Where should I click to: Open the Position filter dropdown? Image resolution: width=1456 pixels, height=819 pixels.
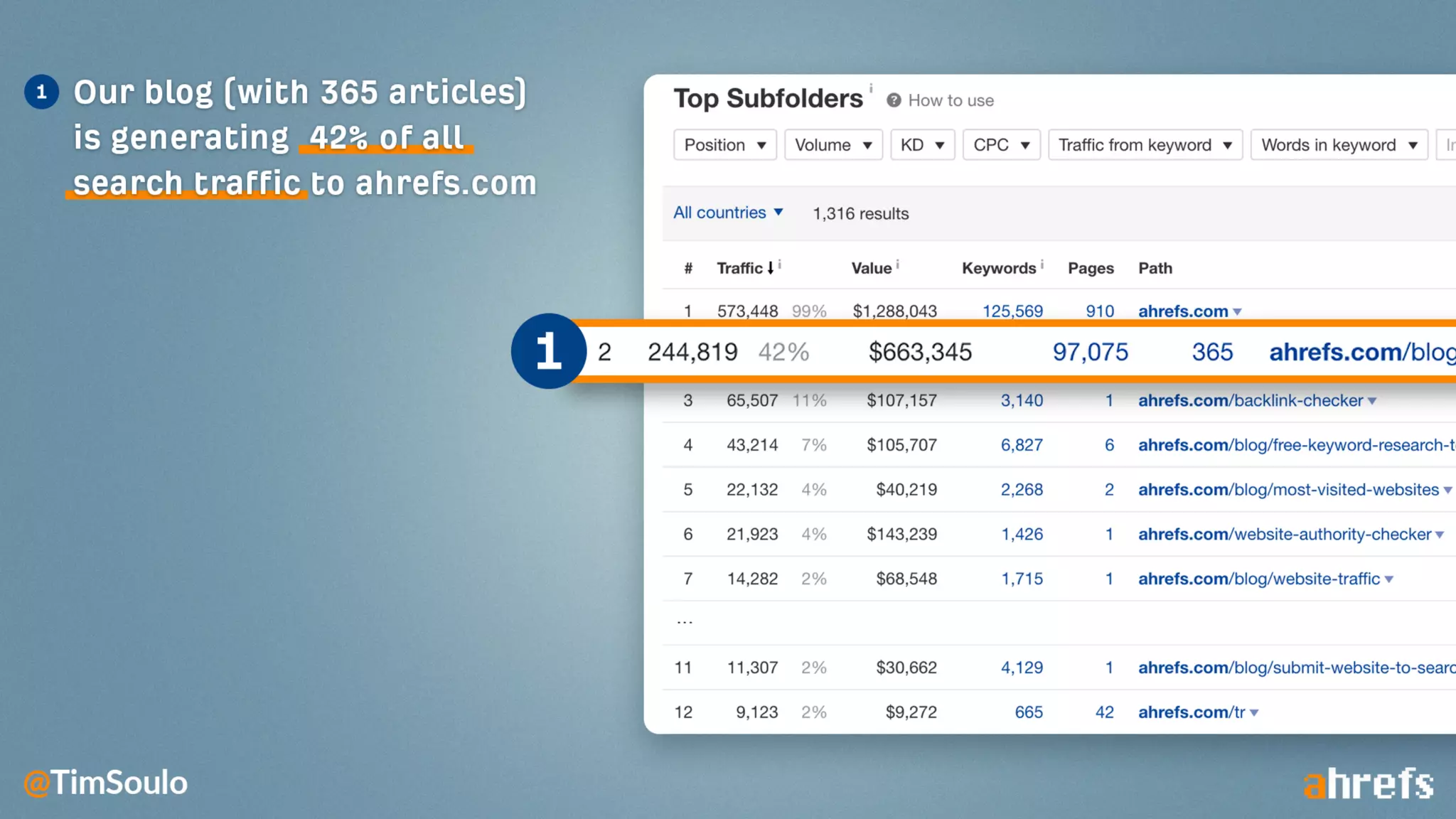click(724, 145)
